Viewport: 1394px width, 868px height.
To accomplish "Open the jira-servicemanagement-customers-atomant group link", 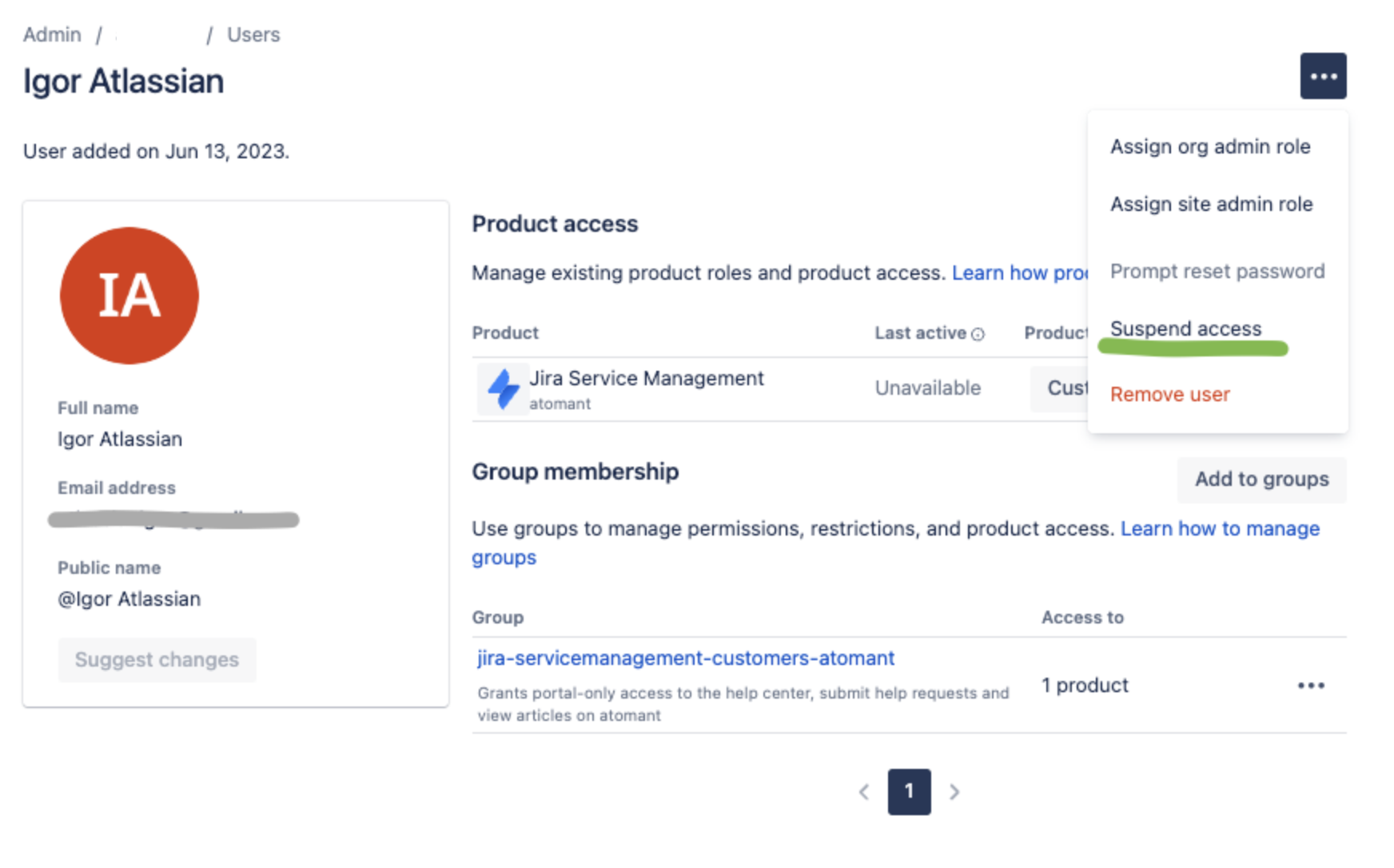I will pyautogui.click(x=683, y=658).
